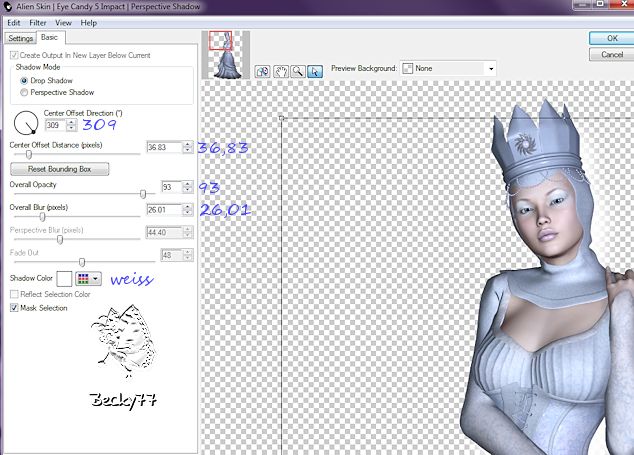Click the Overall Blur spinner arrows
This screenshot has width=634, height=455.
tap(187, 210)
